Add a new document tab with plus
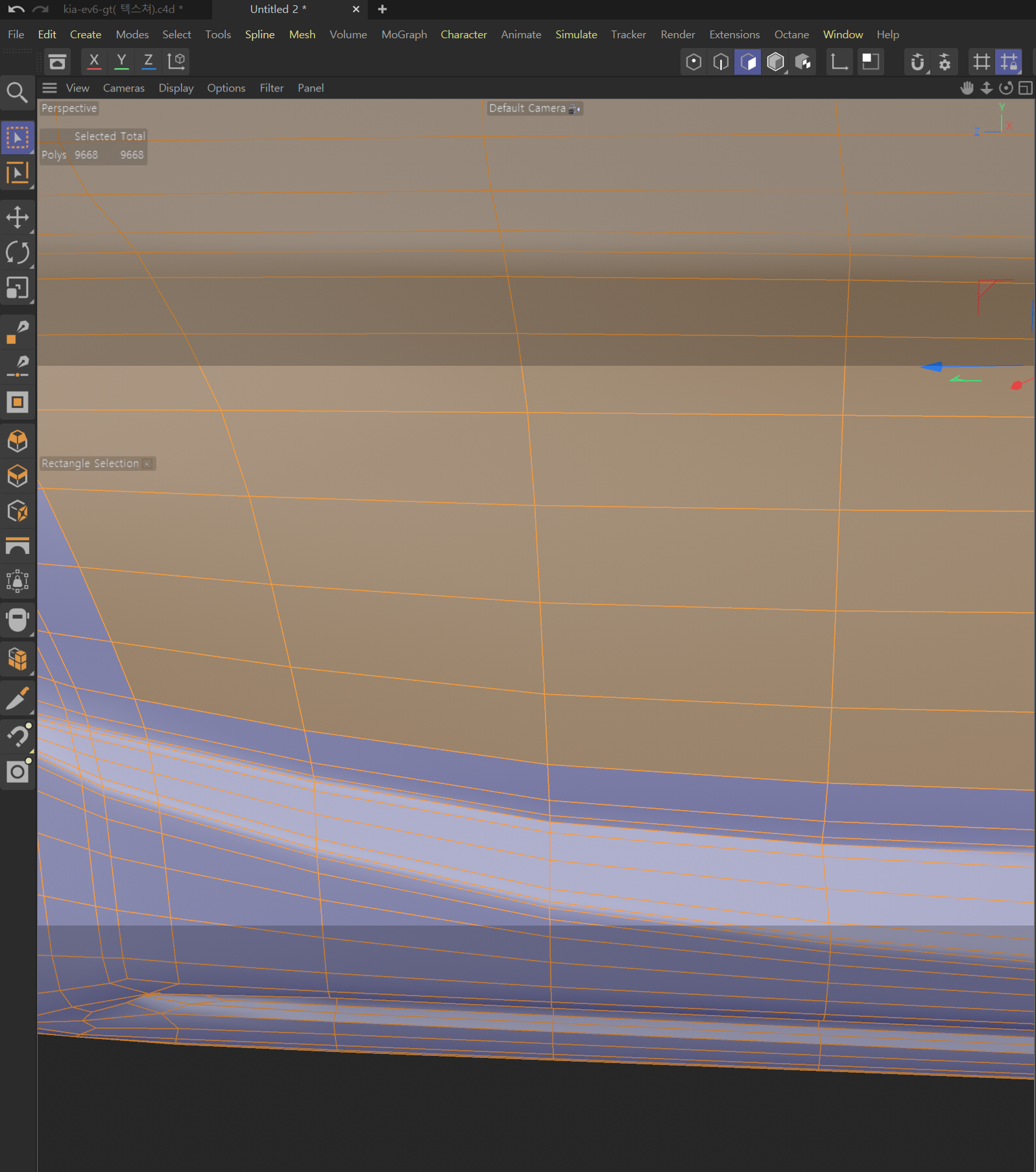Viewport: 1036px width, 1172px height. (x=382, y=9)
